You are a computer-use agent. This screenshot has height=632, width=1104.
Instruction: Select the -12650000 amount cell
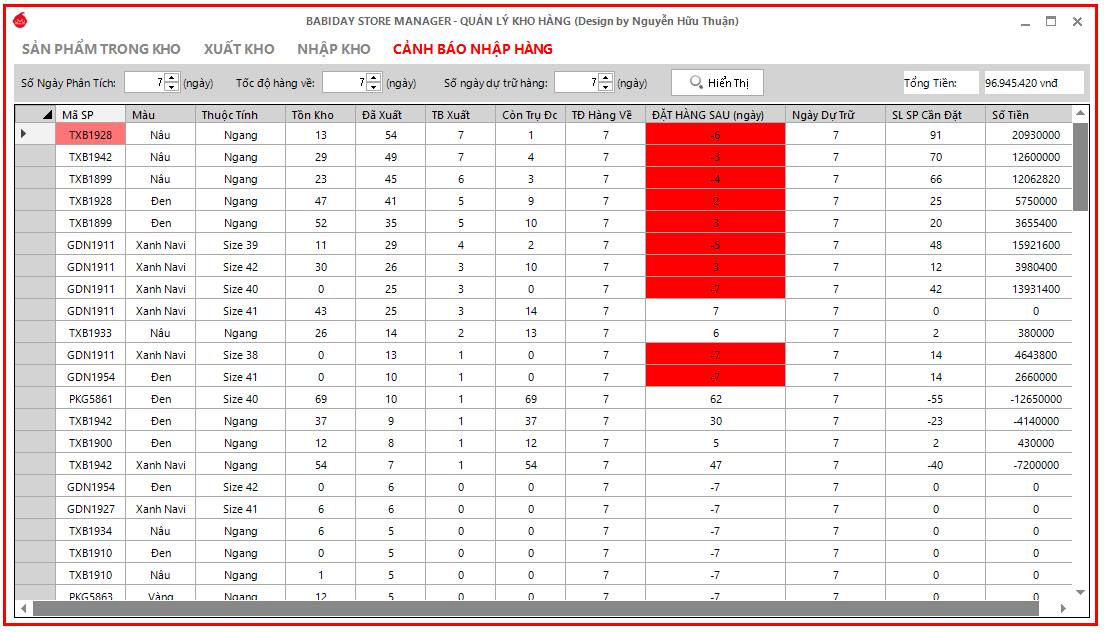tap(1028, 399)
